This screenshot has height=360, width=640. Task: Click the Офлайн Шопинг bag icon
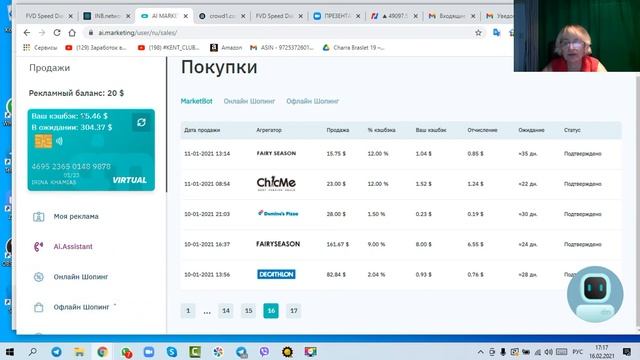[x=38, y=307]
